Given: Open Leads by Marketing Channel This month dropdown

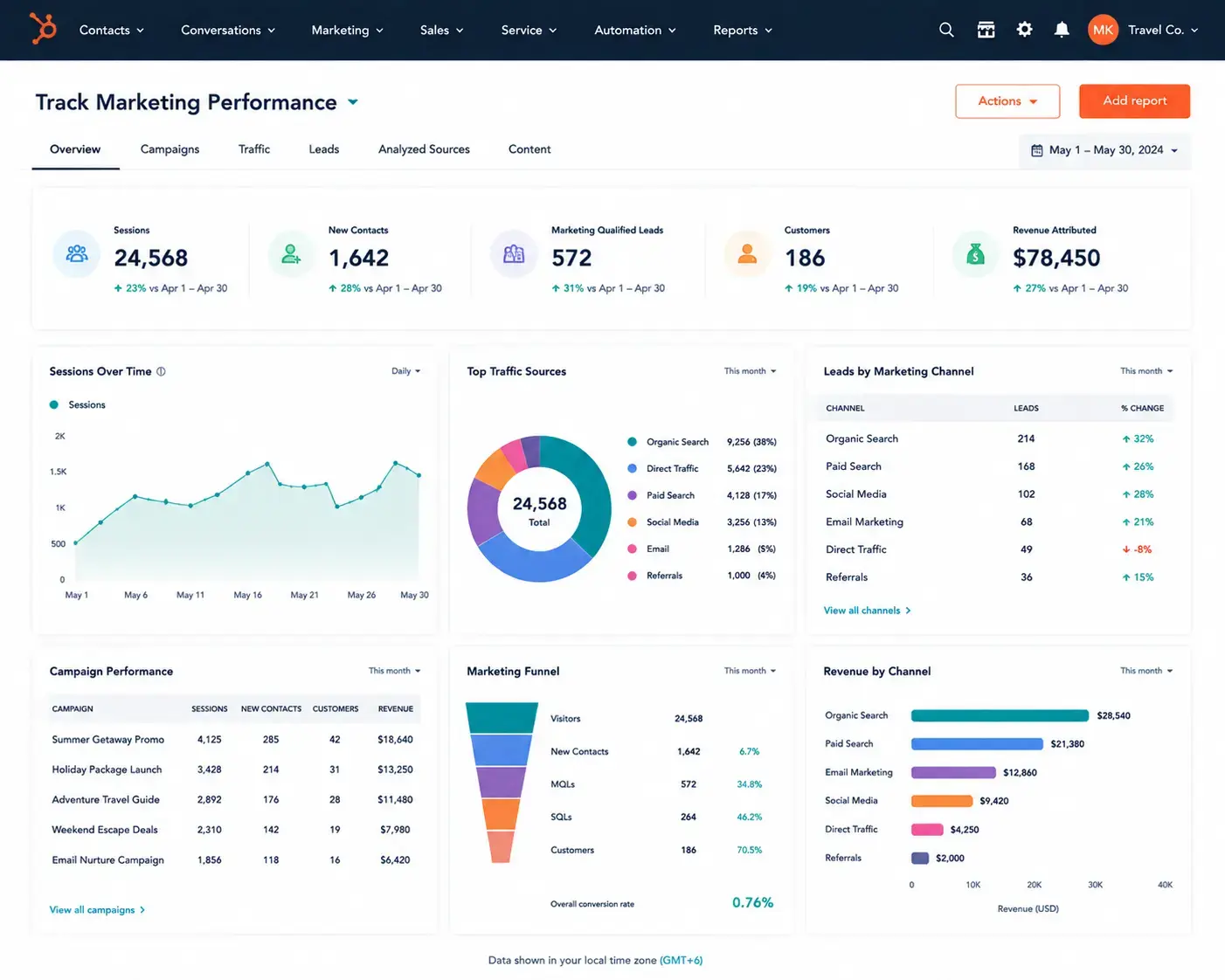Looking at the screenshot, I should coord(1146,371).
